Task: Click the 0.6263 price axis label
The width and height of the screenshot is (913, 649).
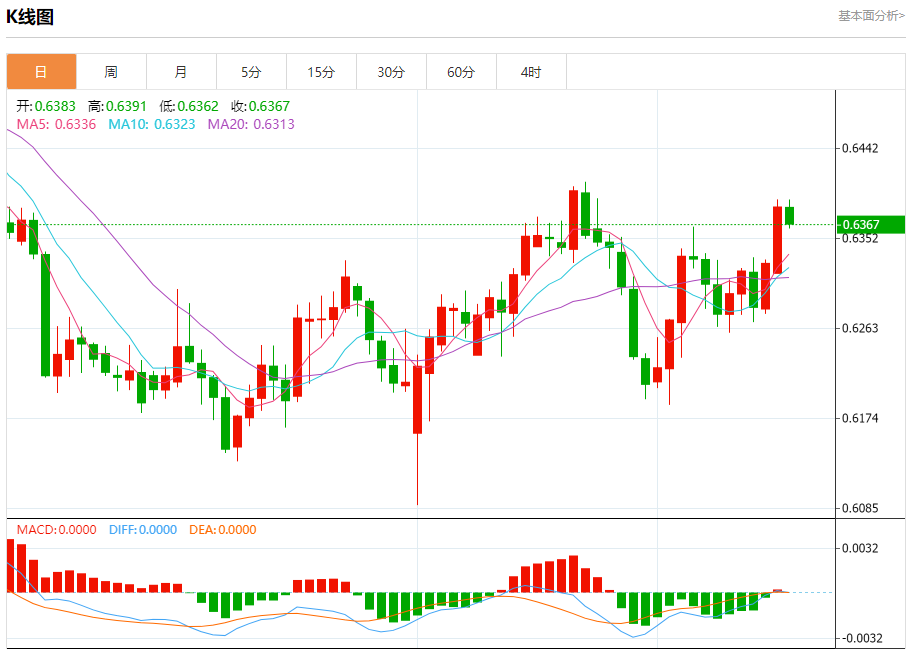Action: [861, 328]
